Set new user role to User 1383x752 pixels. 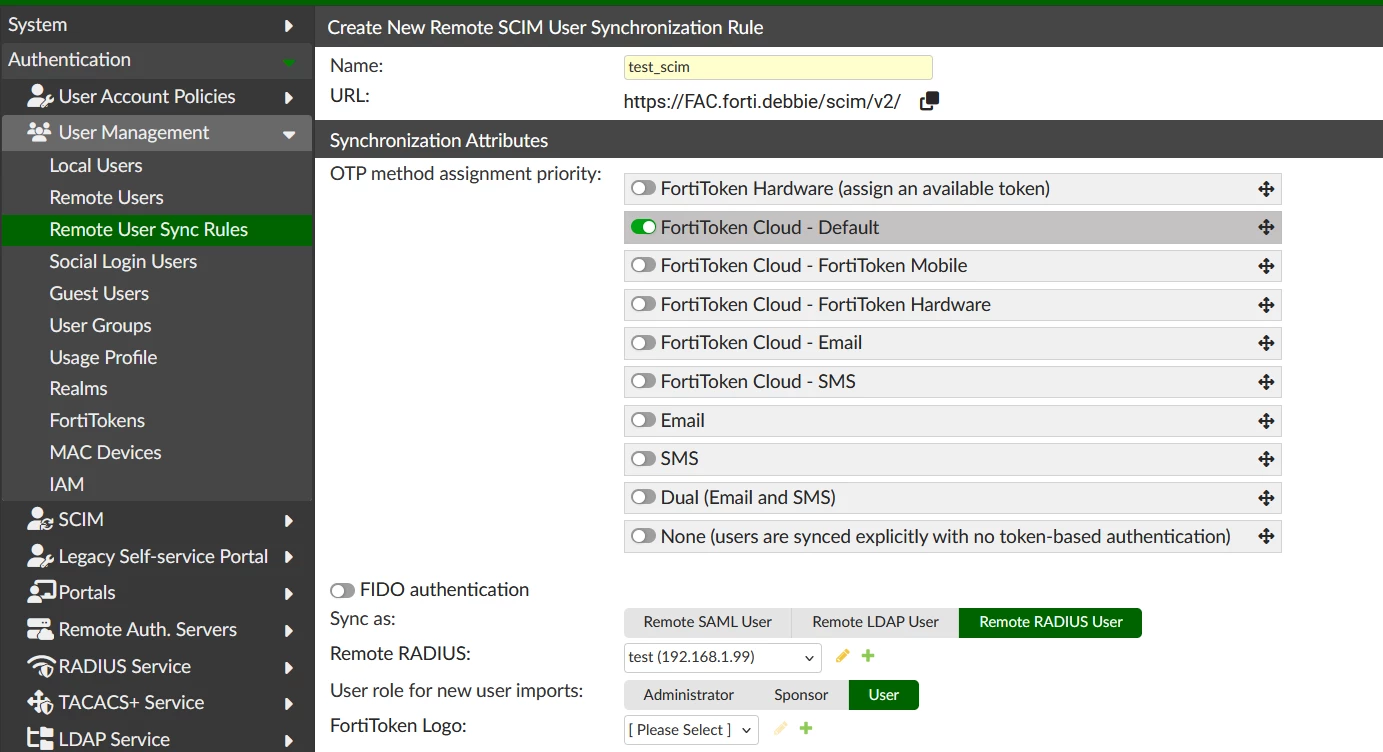(883, 695)
